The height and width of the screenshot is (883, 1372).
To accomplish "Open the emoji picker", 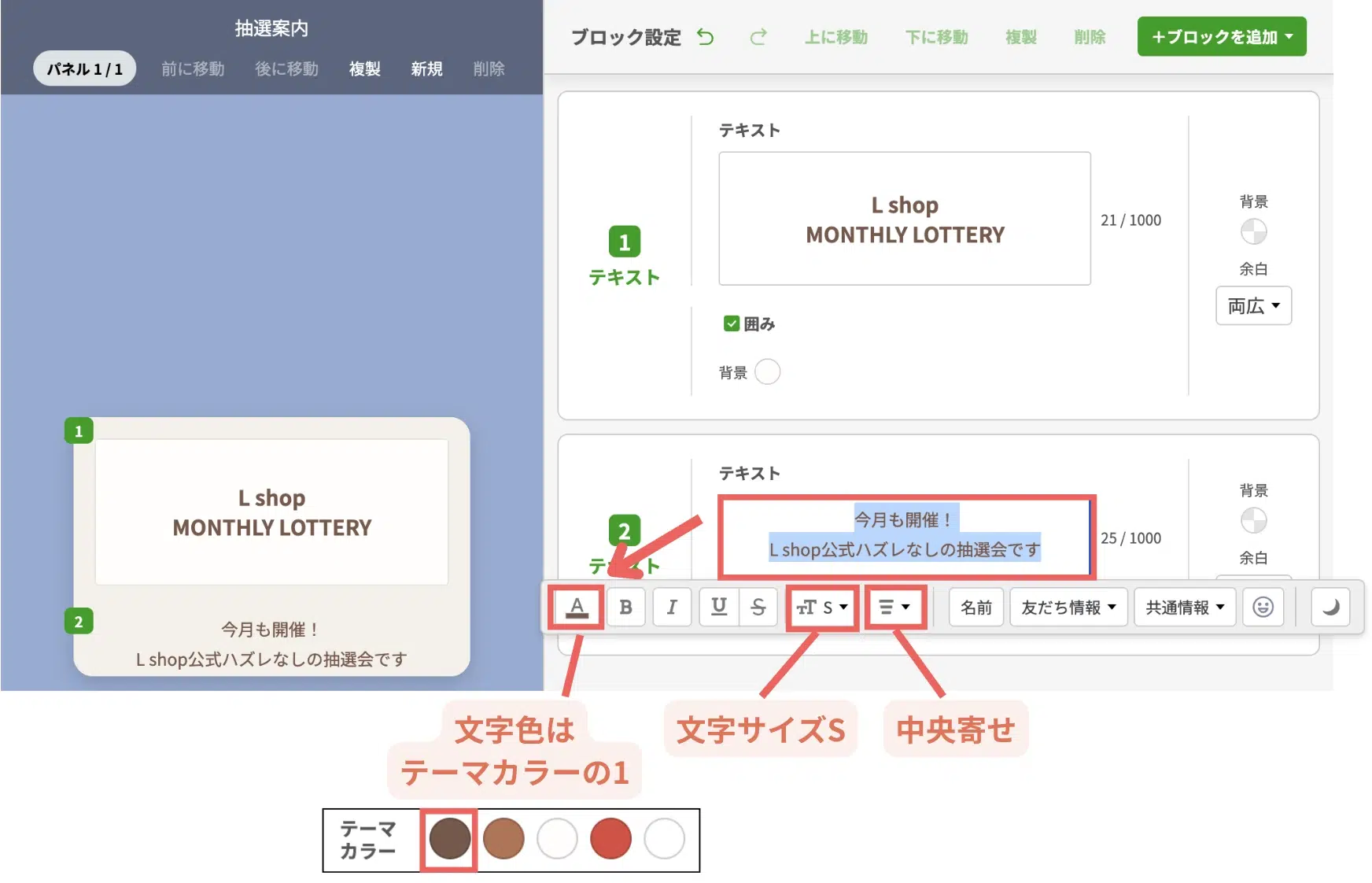I will tap(1263, 608).
